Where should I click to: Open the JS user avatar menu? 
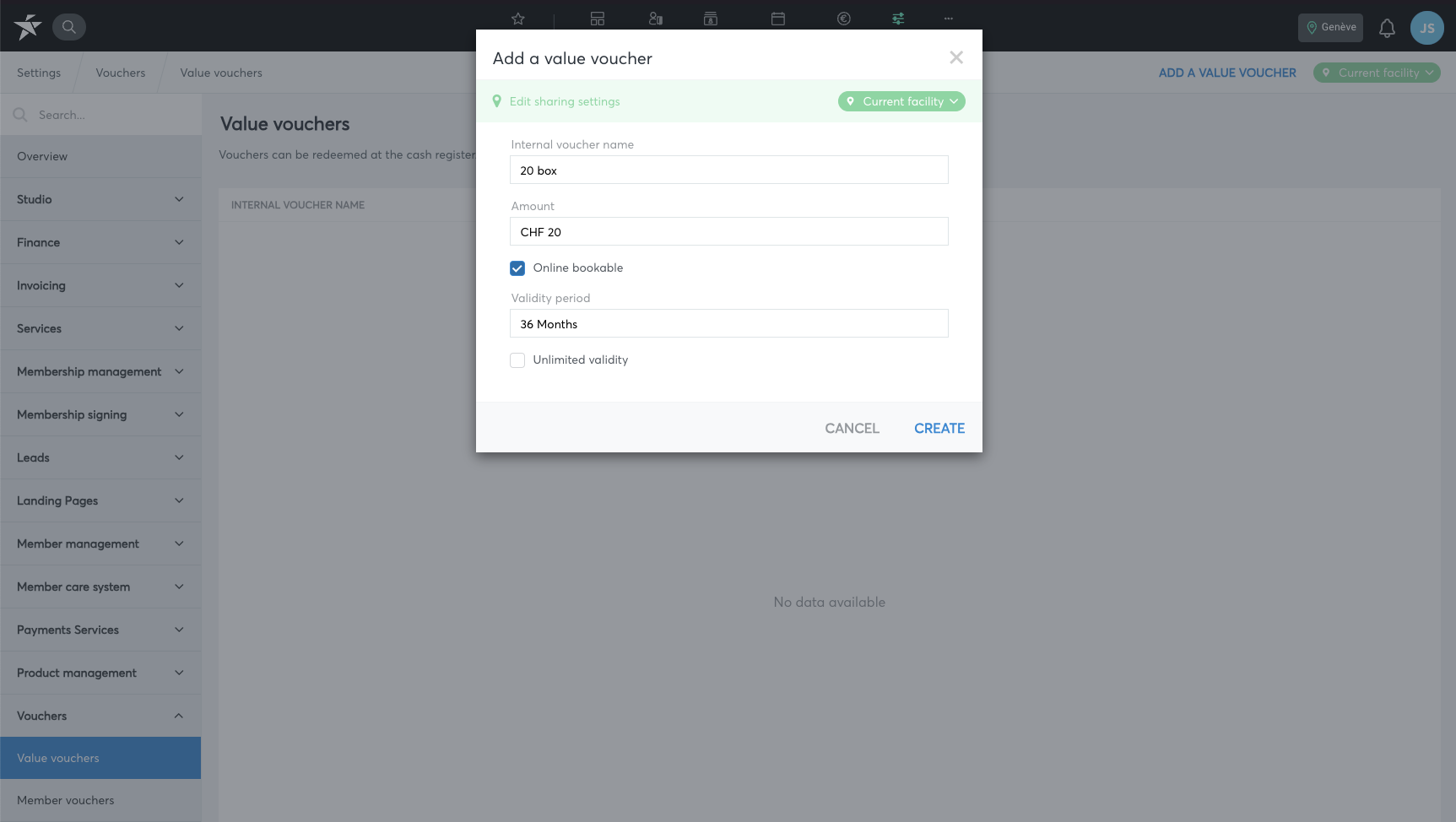click(1427, 28)
